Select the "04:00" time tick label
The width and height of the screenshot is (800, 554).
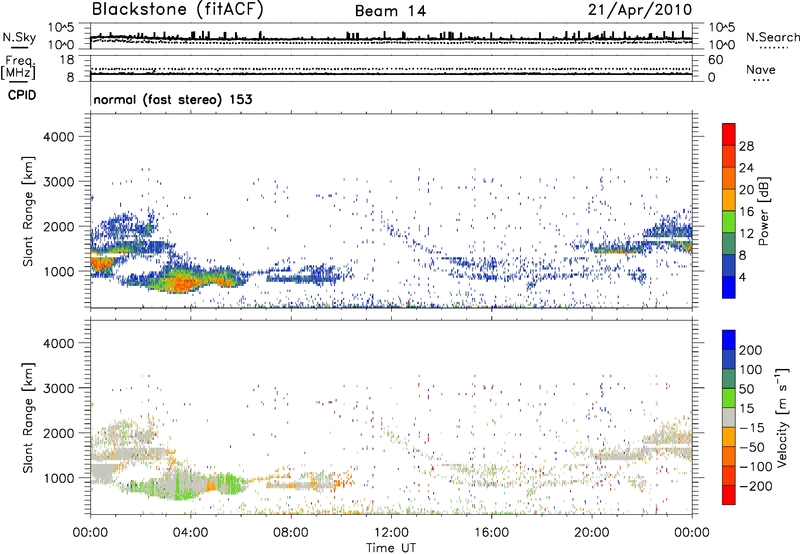[x=190, y=533]
